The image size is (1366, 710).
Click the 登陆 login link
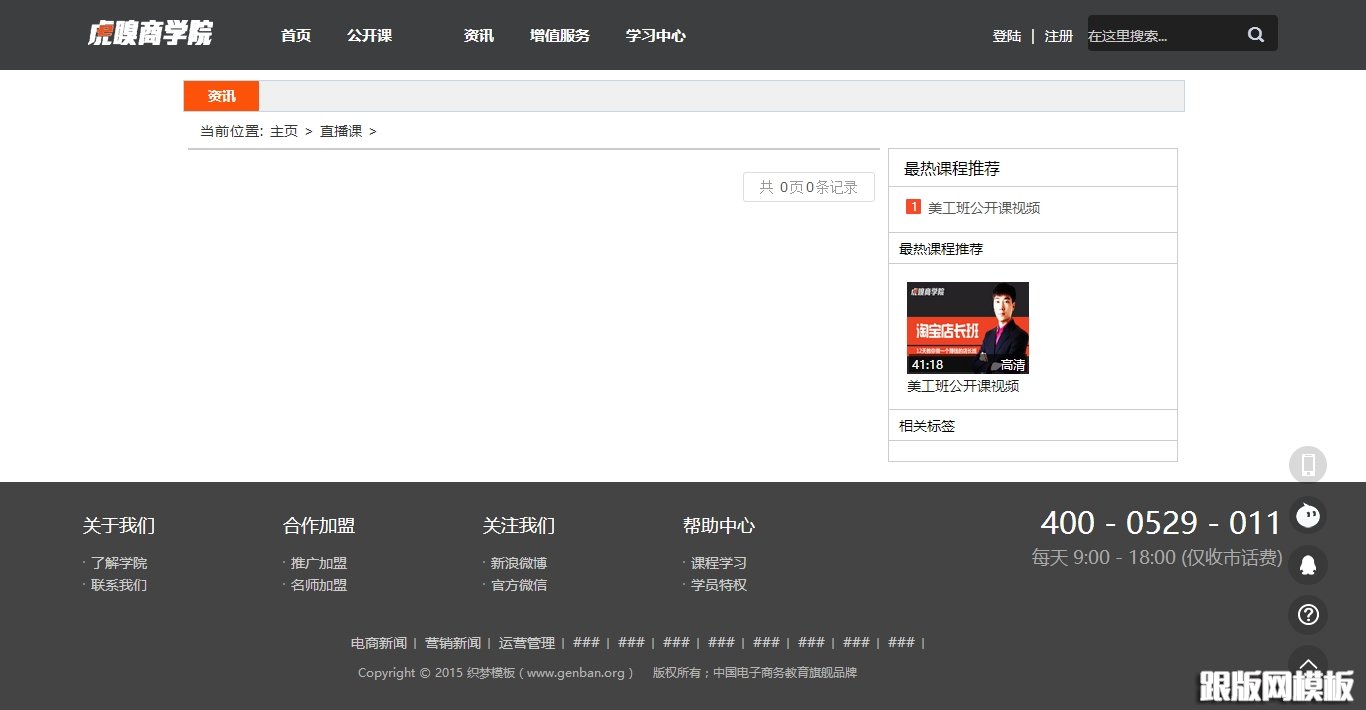[x=1006, y=35]
